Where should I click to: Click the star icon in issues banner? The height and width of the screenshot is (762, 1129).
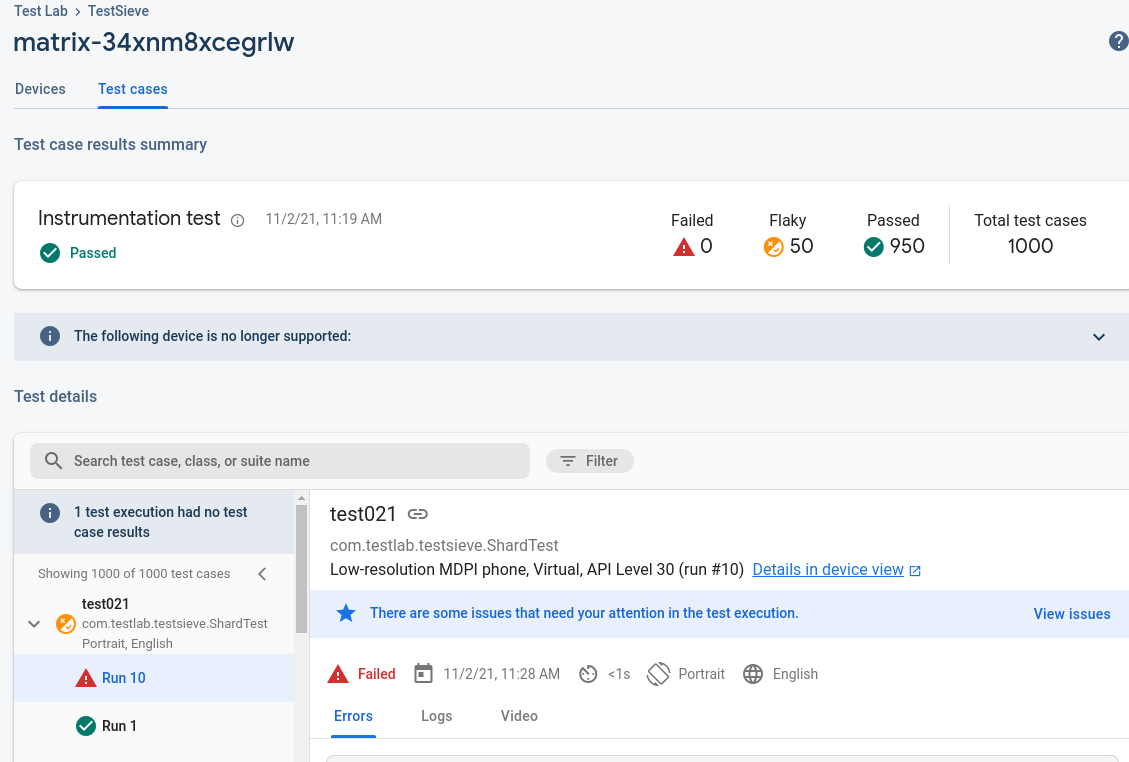click(346, 613)
